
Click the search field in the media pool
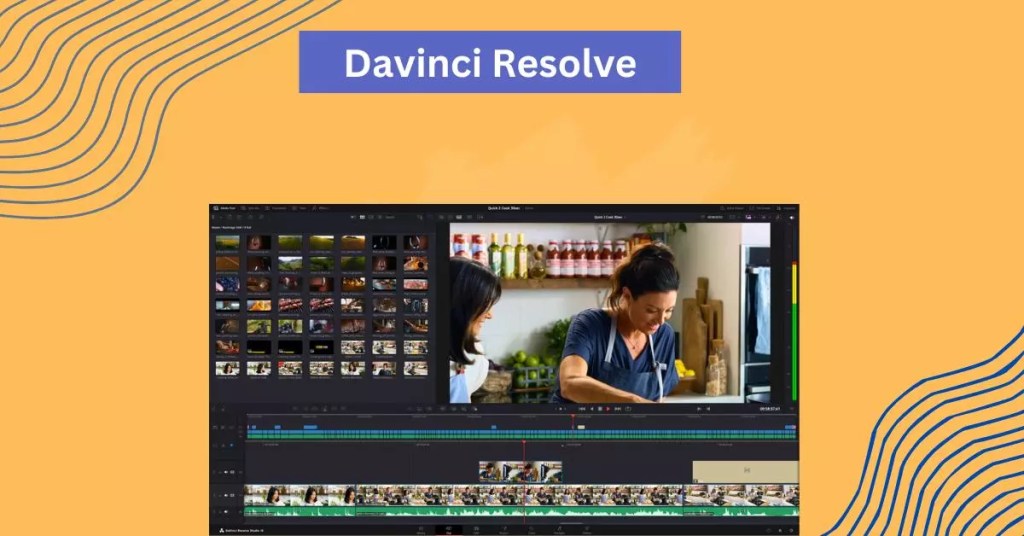point(390,217)
